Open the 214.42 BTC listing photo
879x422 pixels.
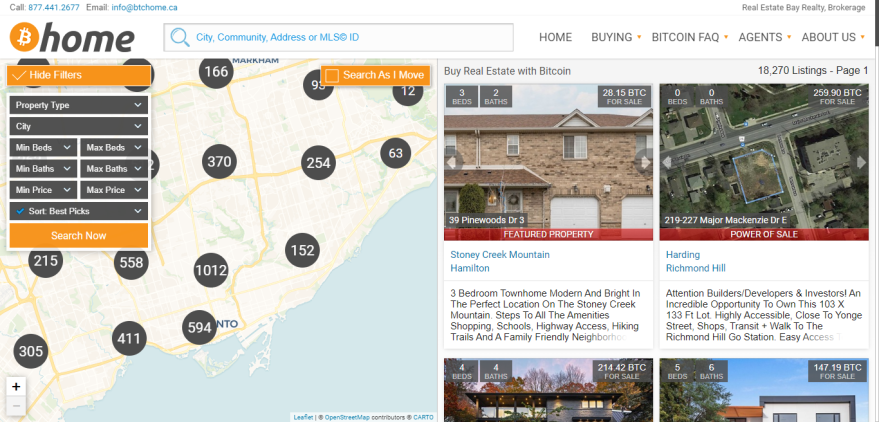click(x=548, y=391)
